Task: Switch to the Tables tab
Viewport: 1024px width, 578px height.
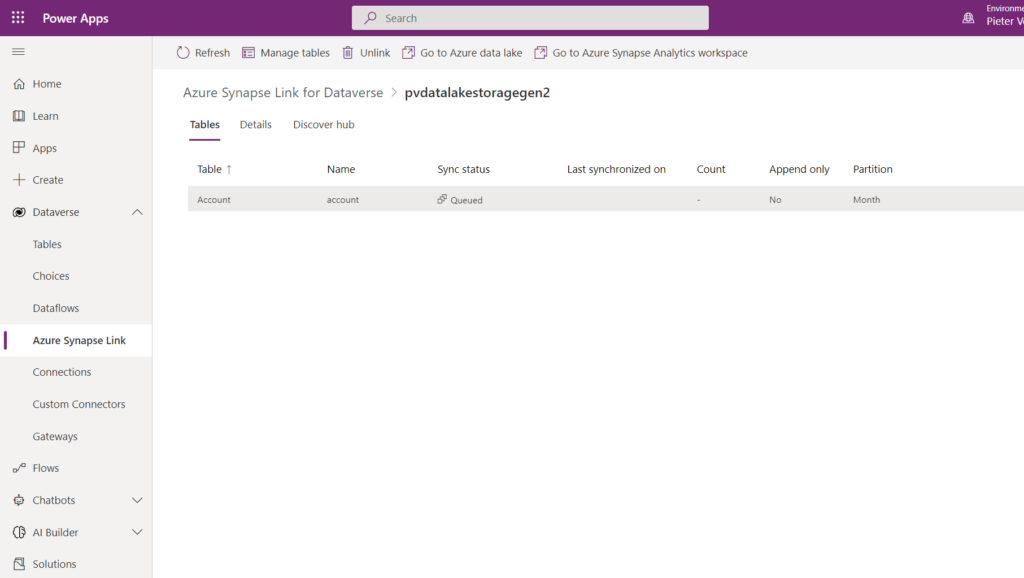Action: [x=204, y=124]
